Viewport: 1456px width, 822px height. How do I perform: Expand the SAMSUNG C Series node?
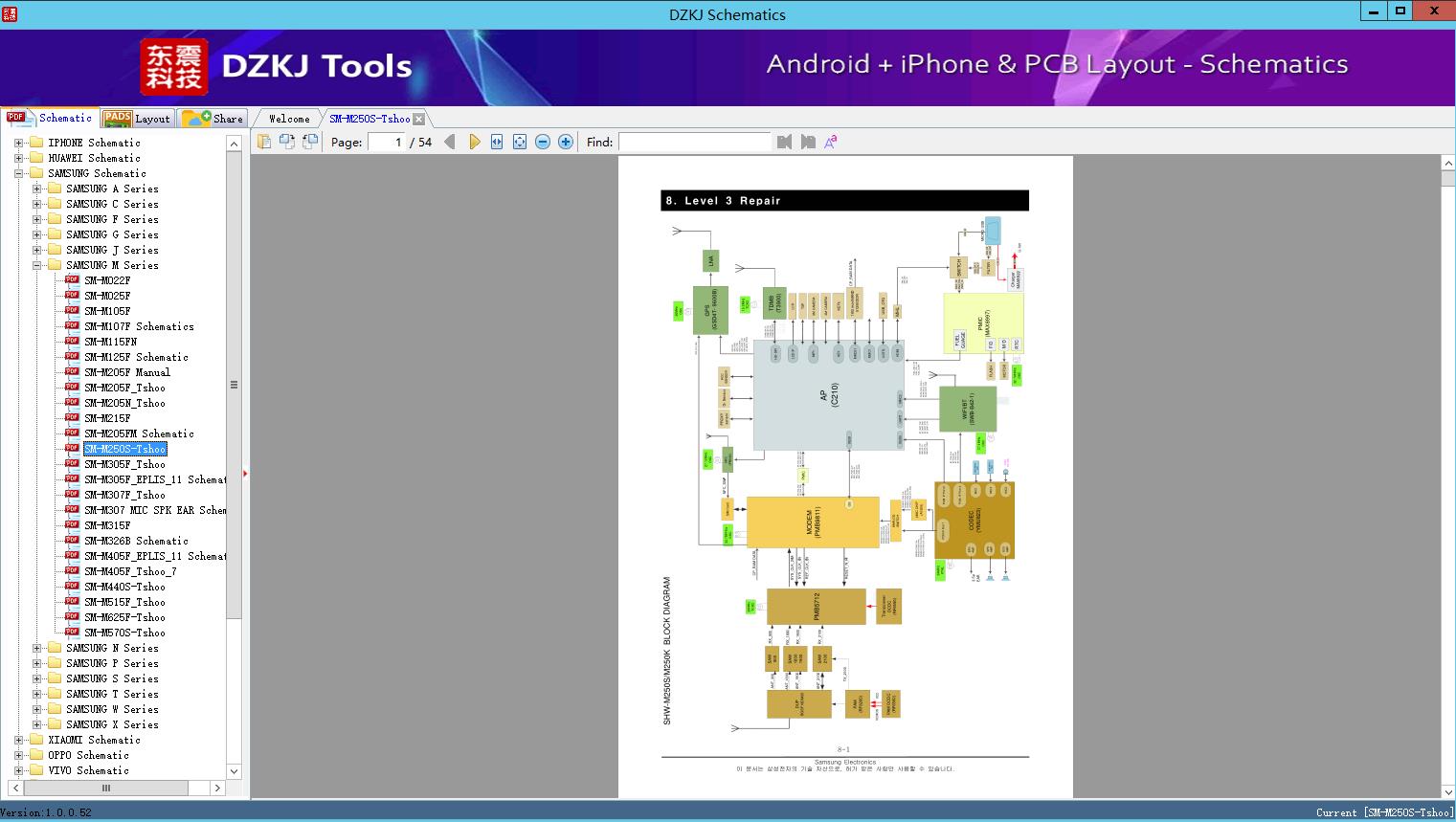pos(36,204)
